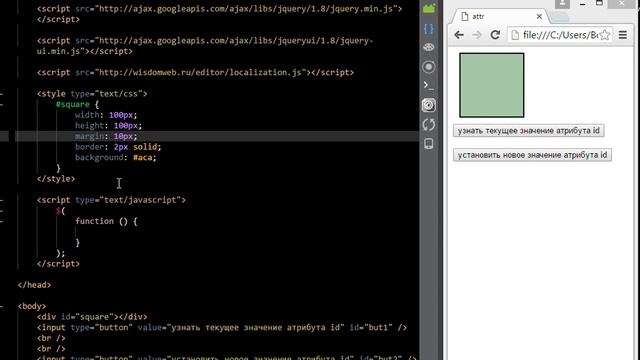Collapse the function () { fold marker
This screenshot has height=360, width=640.
pos(2,221)
